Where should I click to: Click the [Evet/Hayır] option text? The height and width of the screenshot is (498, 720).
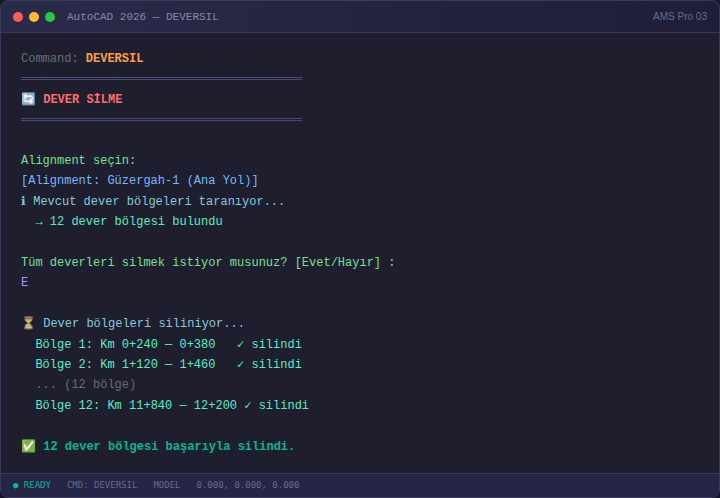pos(338,262)
